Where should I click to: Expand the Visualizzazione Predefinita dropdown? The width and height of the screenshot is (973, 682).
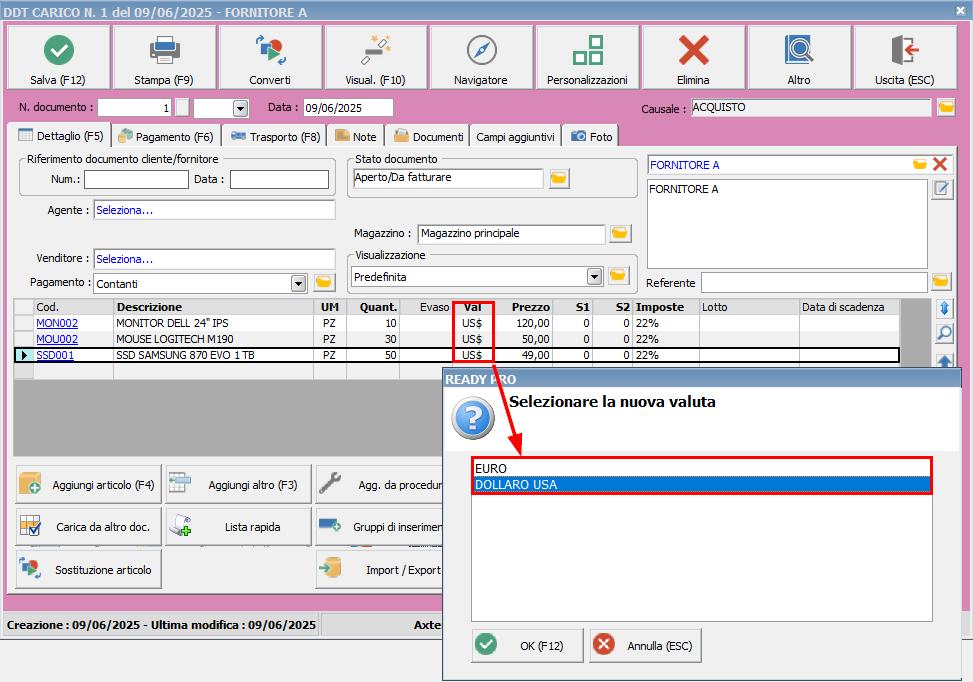pos(594,277)
